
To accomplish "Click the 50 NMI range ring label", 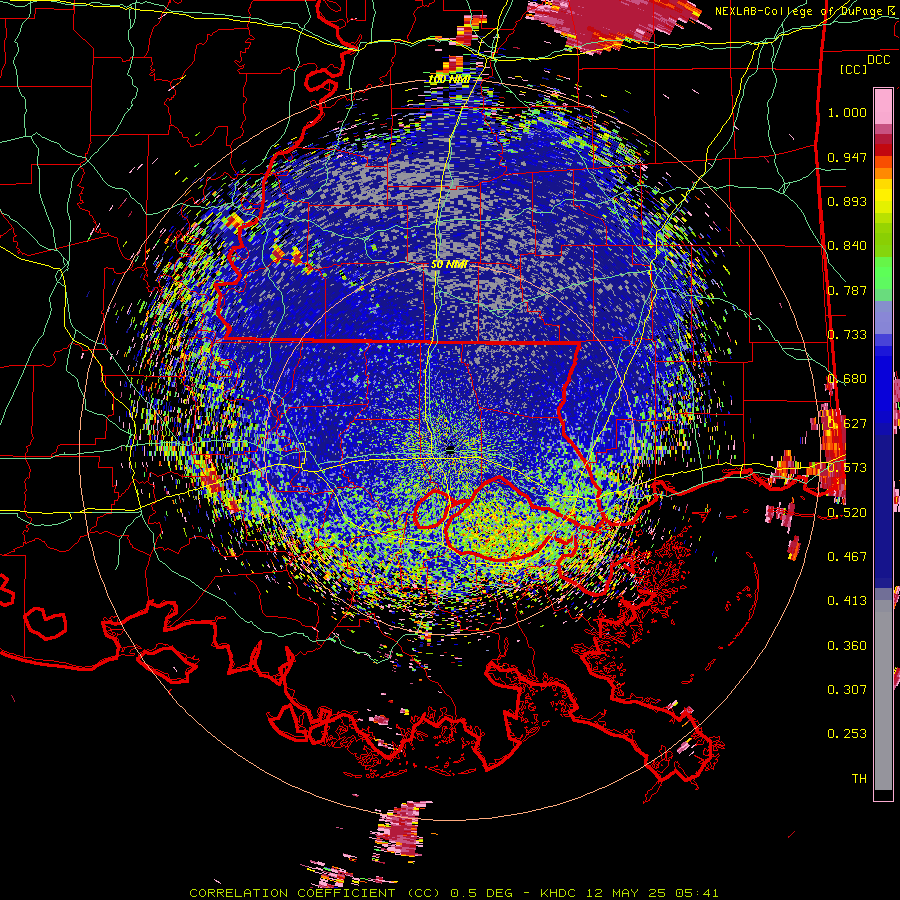I will coord(449,265).
